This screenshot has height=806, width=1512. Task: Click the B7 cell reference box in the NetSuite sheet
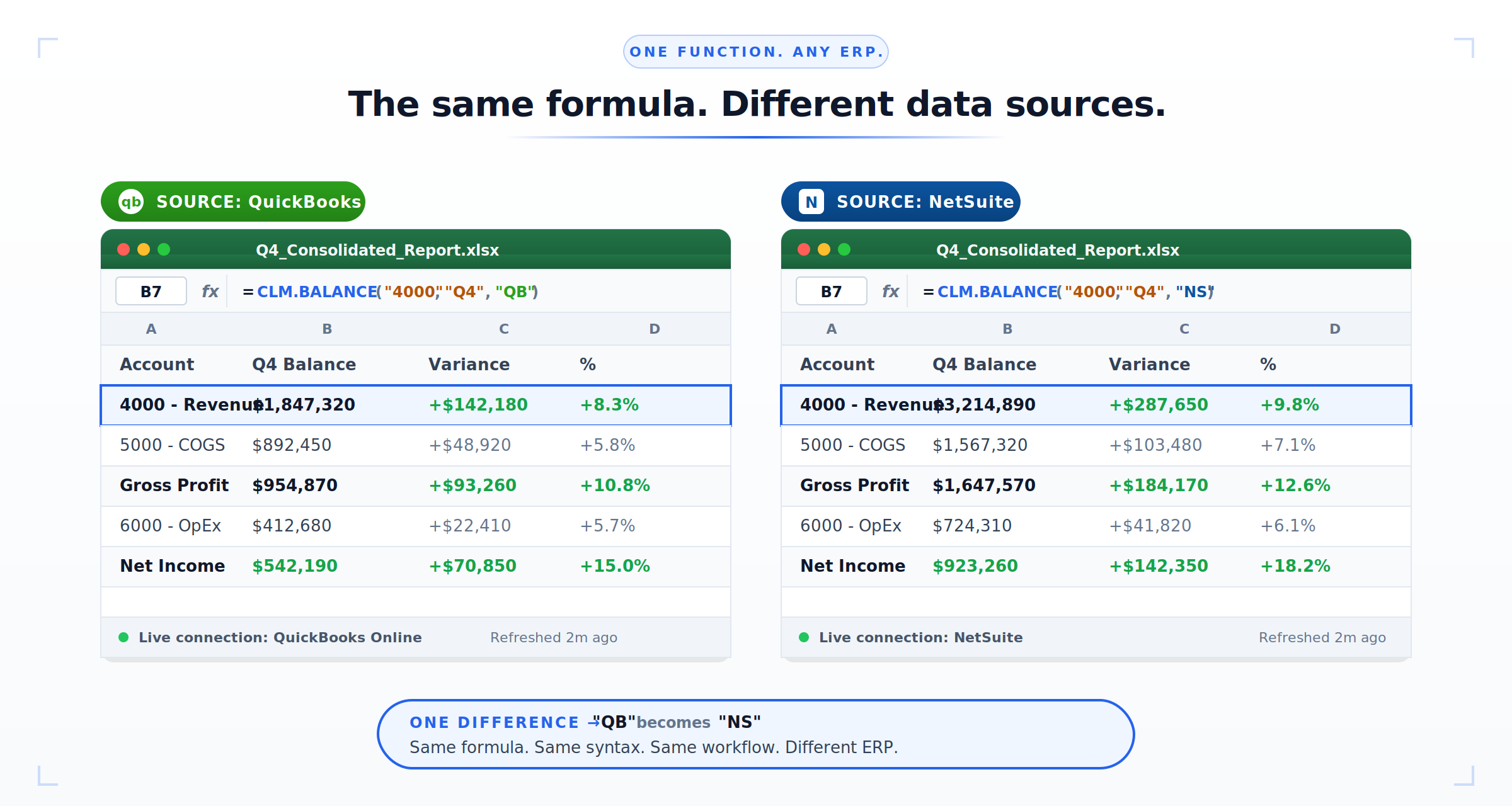[831, 291]
